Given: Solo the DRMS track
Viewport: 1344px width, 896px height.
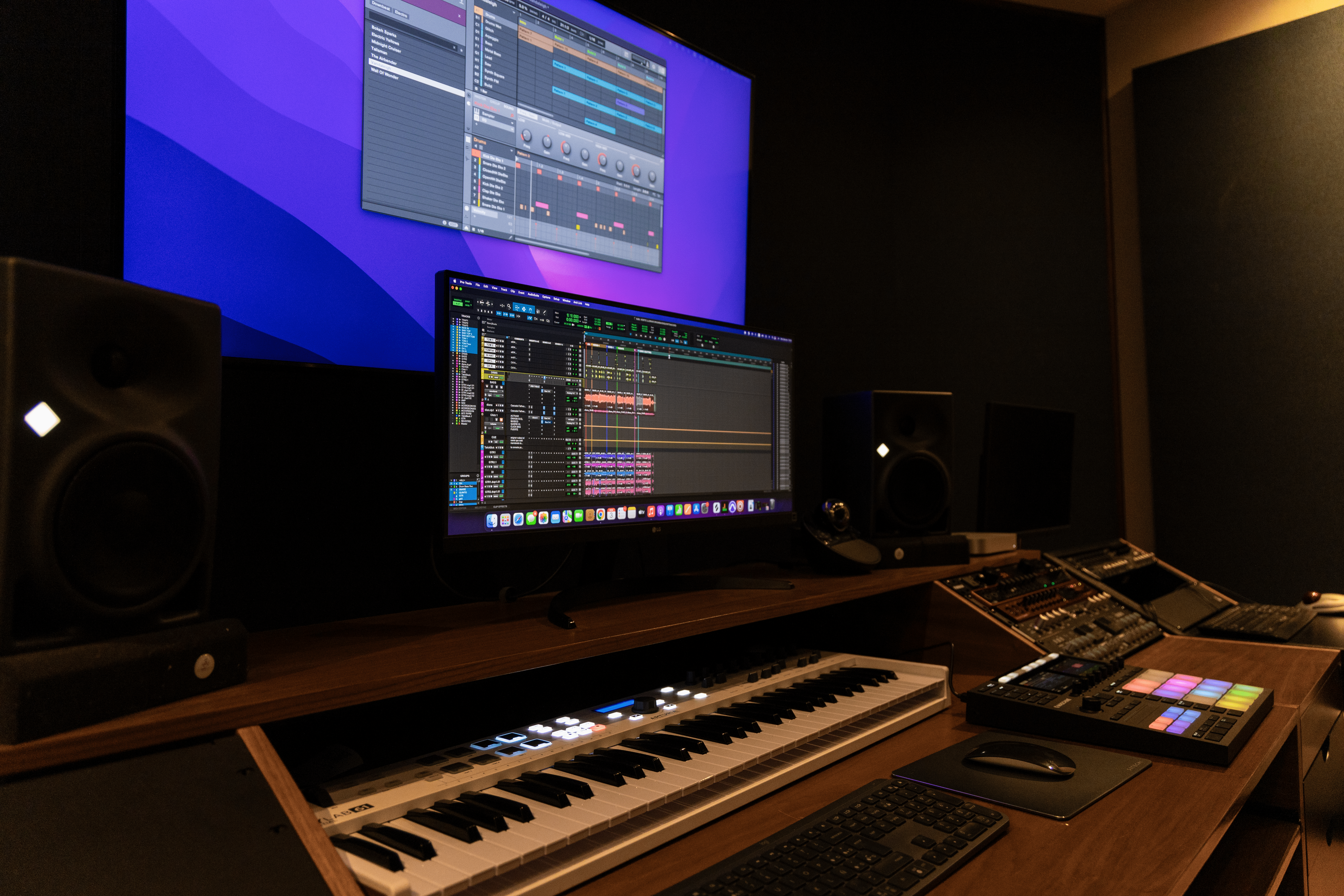Looking at the screenshot, I should (x=490, y=377).
